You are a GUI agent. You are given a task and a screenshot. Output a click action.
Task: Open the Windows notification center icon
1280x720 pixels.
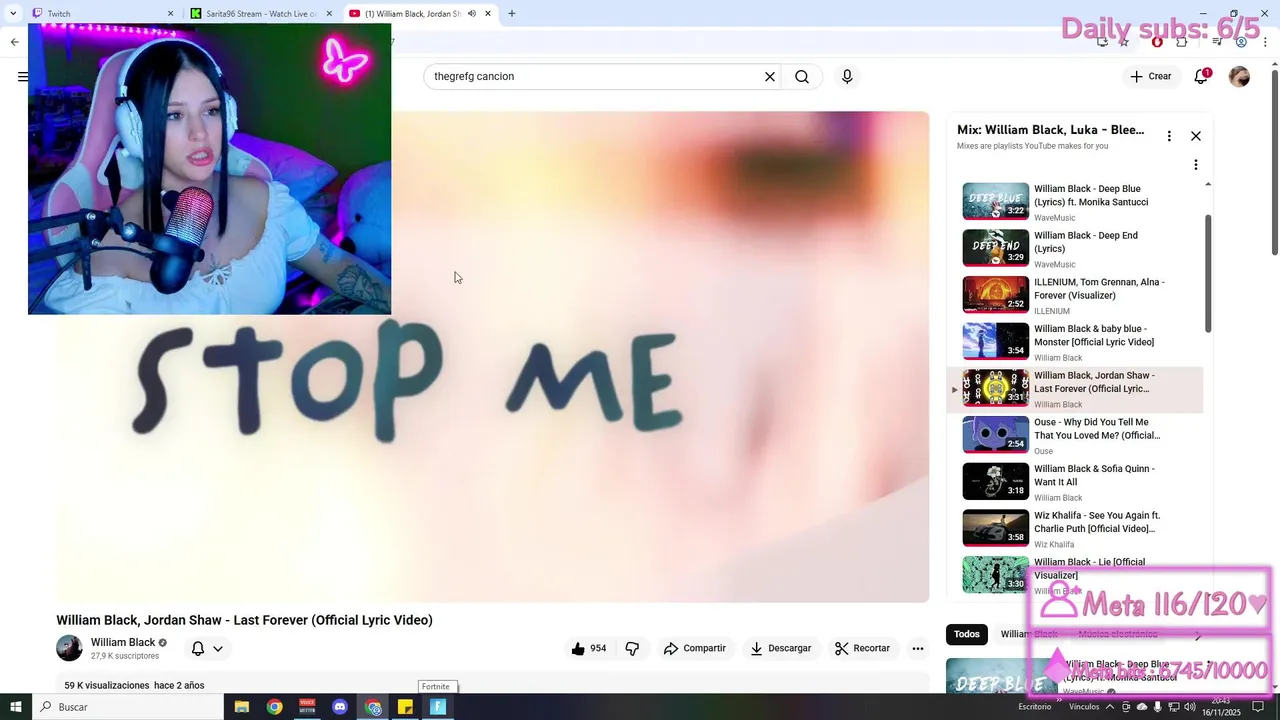1259,707
